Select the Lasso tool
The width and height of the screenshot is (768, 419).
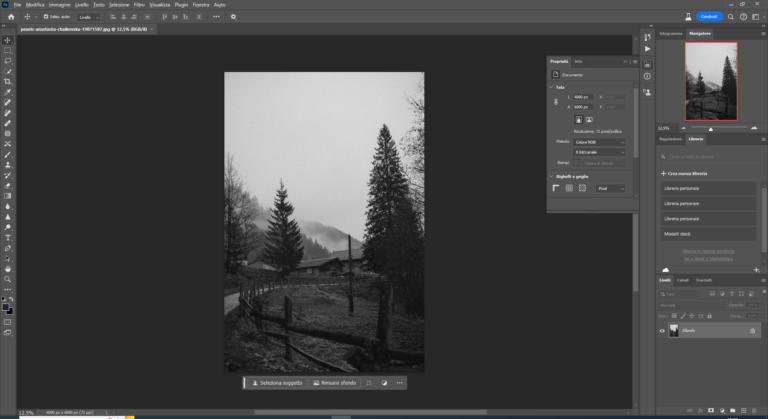(8, 60)
